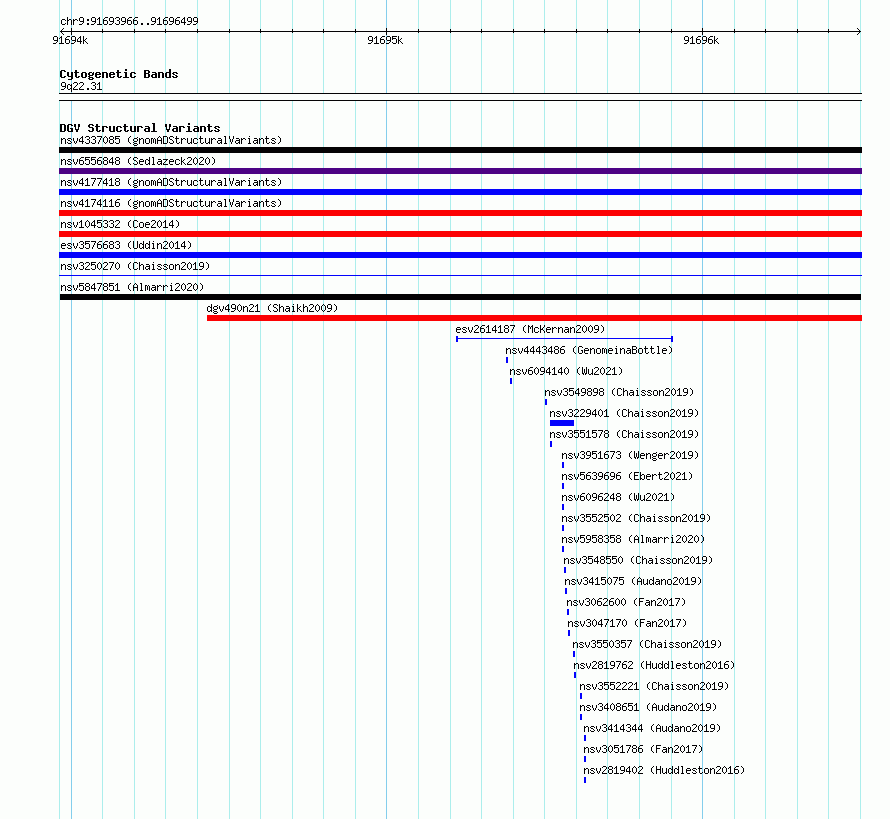890x819 pixels.
Task: Click the 91695k ruler label
Action: (385, 40)
